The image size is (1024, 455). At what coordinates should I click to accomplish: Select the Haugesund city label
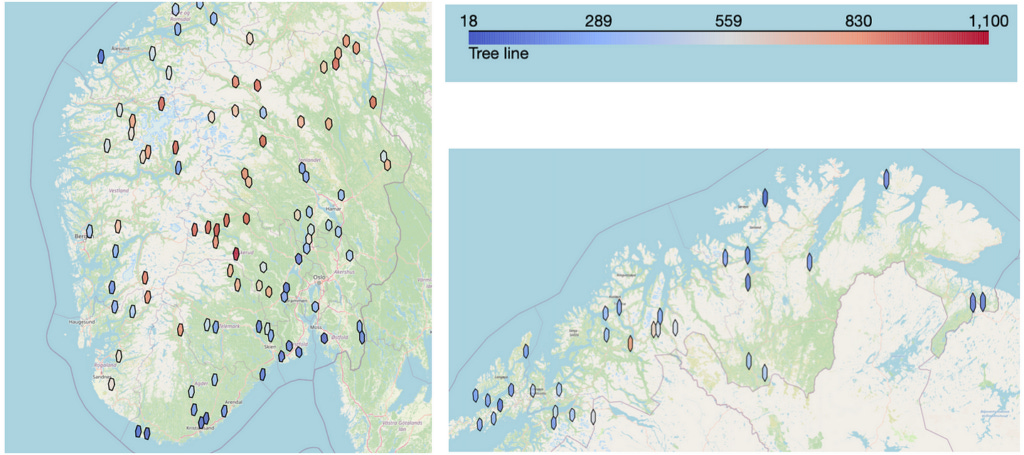tap(81, 321)
